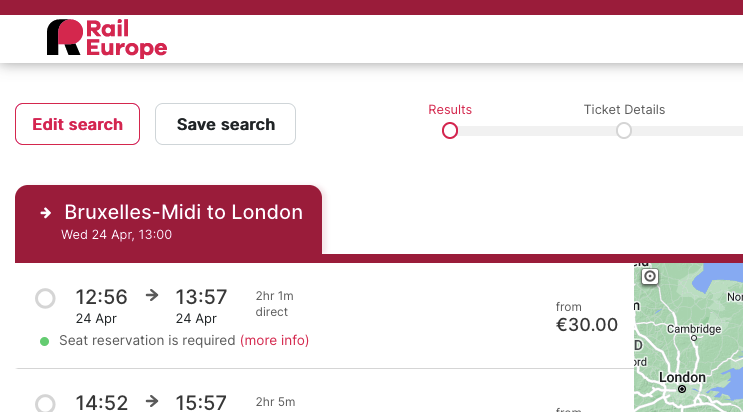
Task: Click the map recenter location icon
Action: point(650,276)
